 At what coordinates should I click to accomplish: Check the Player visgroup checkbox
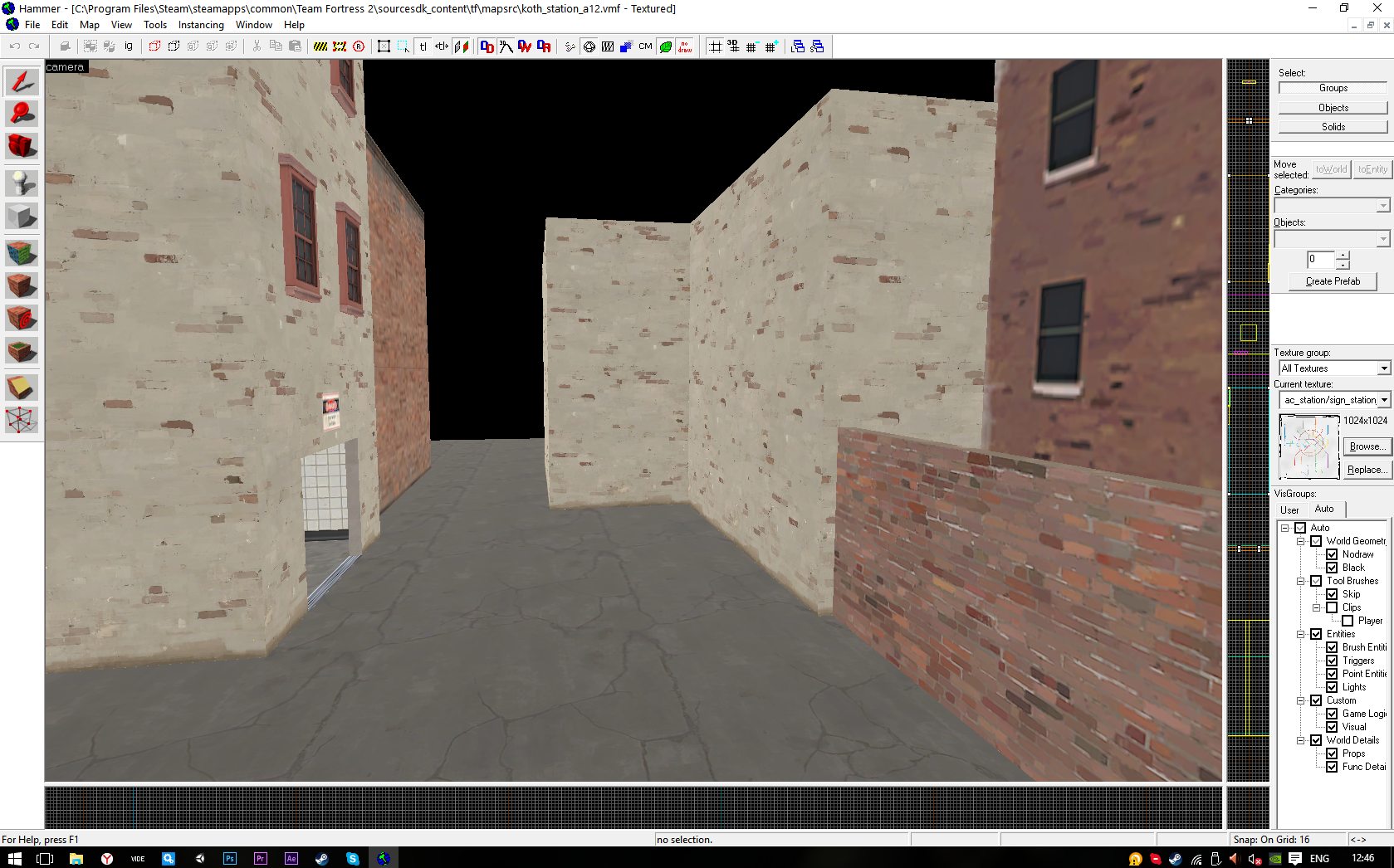1348,621
